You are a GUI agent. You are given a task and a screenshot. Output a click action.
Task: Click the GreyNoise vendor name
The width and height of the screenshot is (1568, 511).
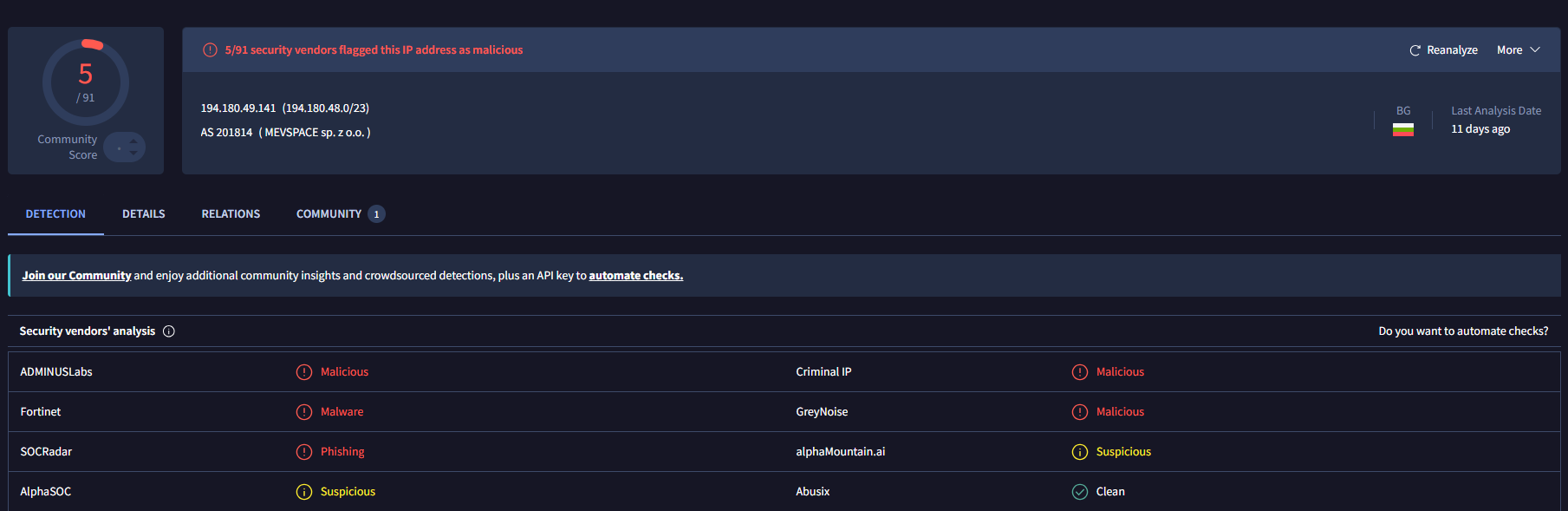[x=822, y=412]
